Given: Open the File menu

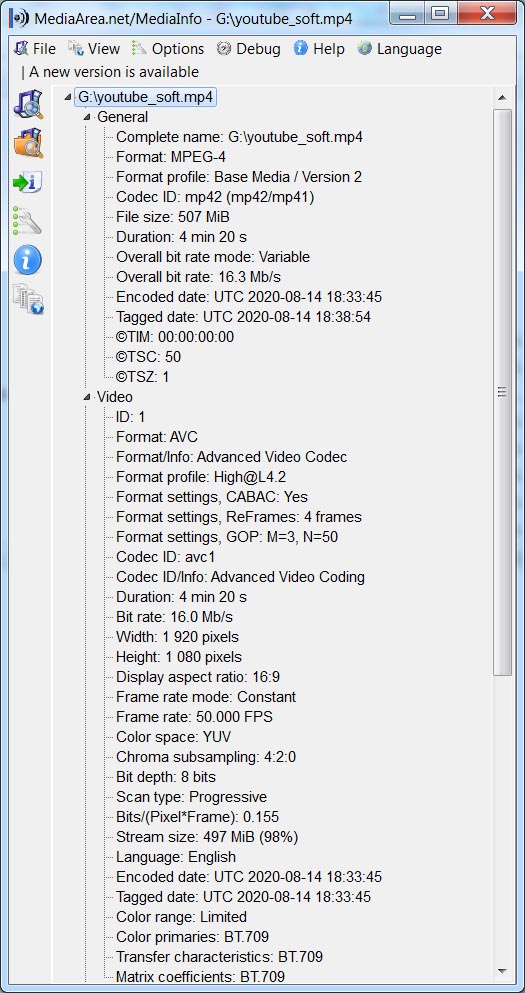Looking at the screenshot, I should pyautogui.click(x=35, y=49).
